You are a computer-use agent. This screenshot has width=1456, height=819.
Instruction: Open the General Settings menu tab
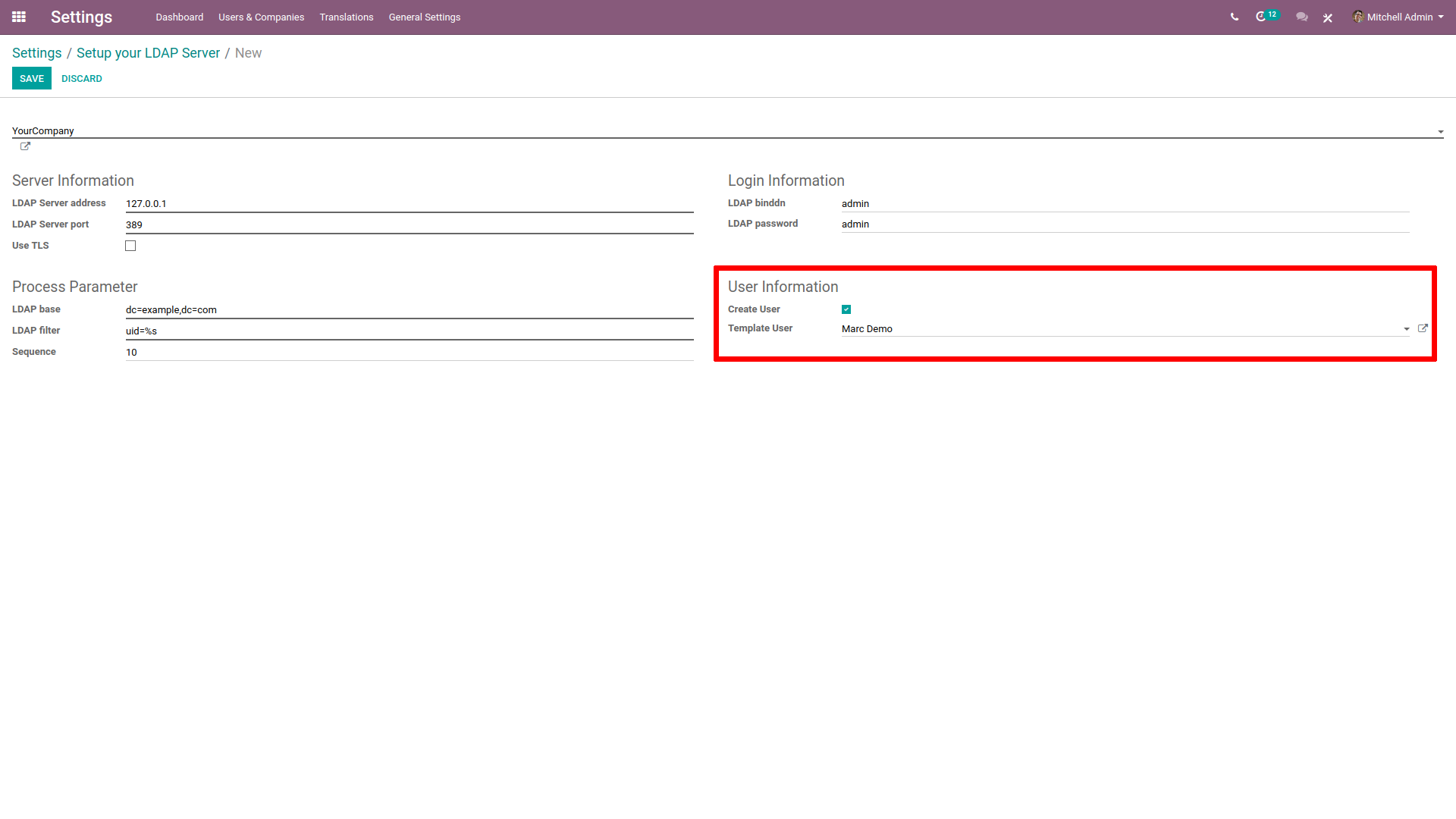[x=424, y=17]
